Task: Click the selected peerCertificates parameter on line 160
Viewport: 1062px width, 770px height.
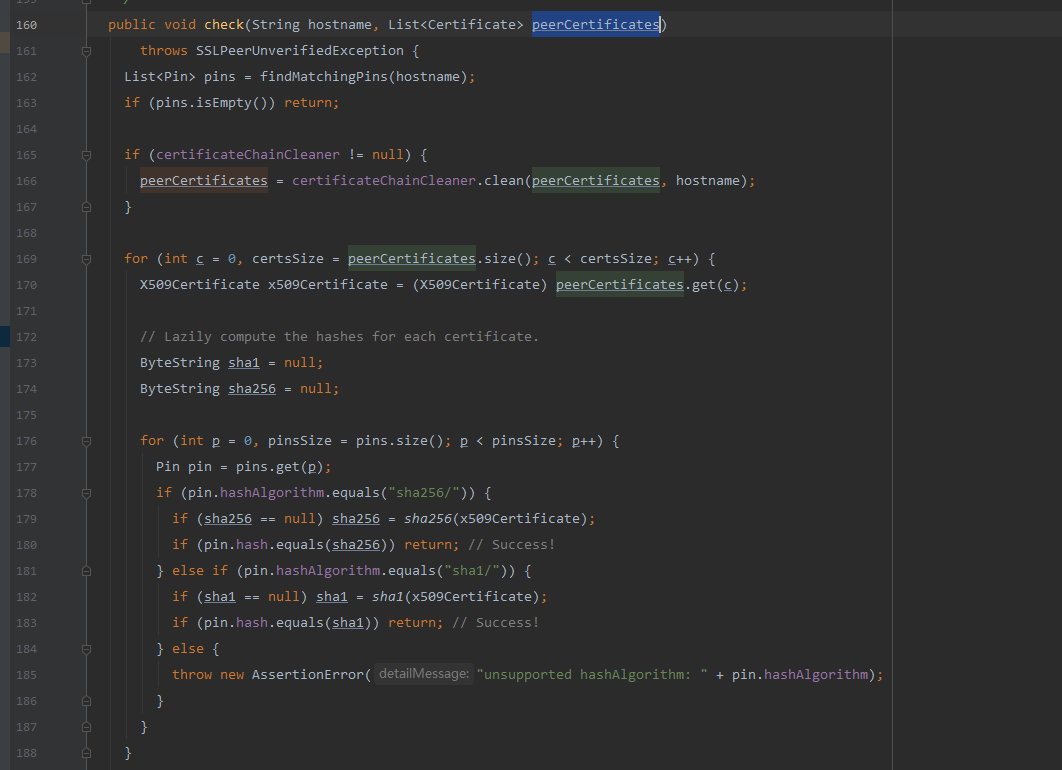Action: tap(595, 25)
